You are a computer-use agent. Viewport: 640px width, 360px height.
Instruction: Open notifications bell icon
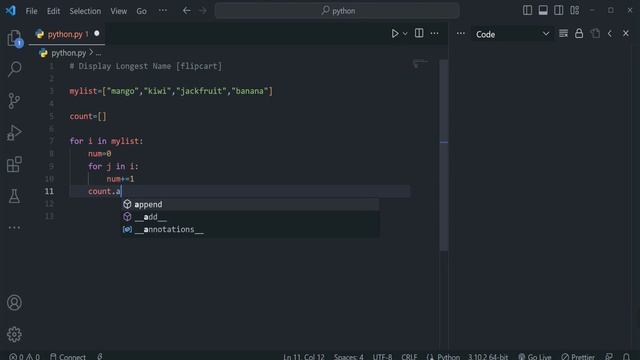click(x=626, y=356)
